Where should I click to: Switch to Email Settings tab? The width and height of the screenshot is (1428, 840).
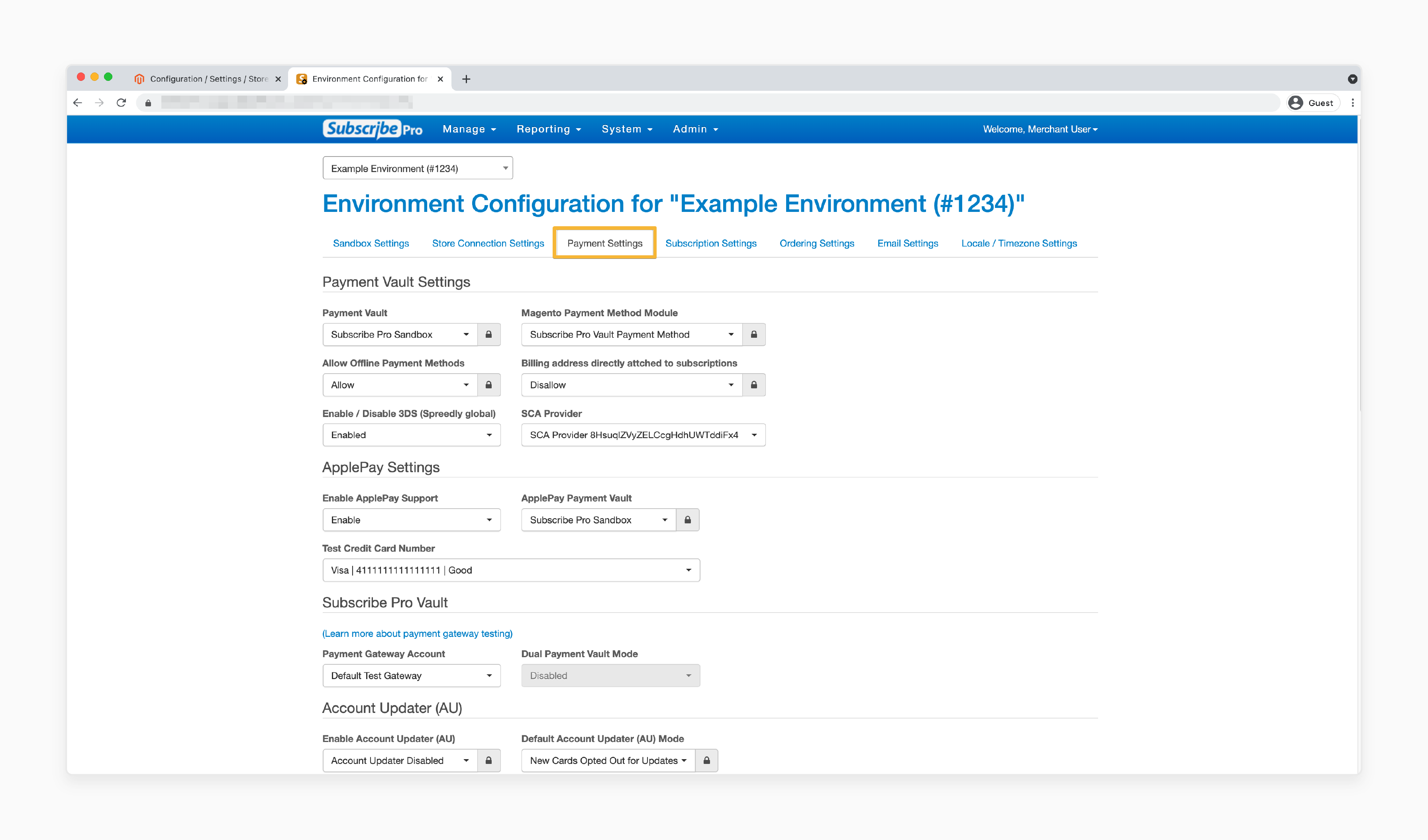tap(907, 243)
